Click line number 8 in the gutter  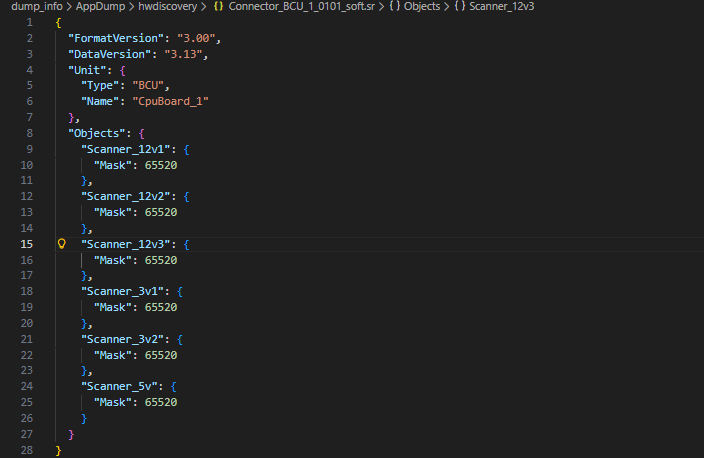(29, 132)
